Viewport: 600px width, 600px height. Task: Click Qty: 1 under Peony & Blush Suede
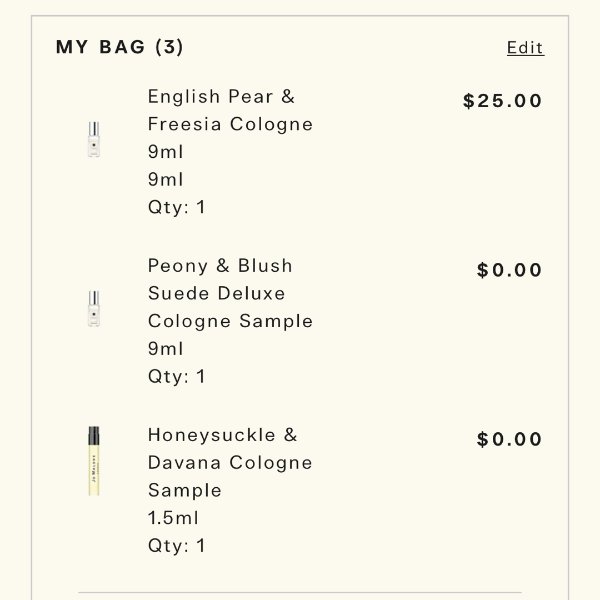176,377
